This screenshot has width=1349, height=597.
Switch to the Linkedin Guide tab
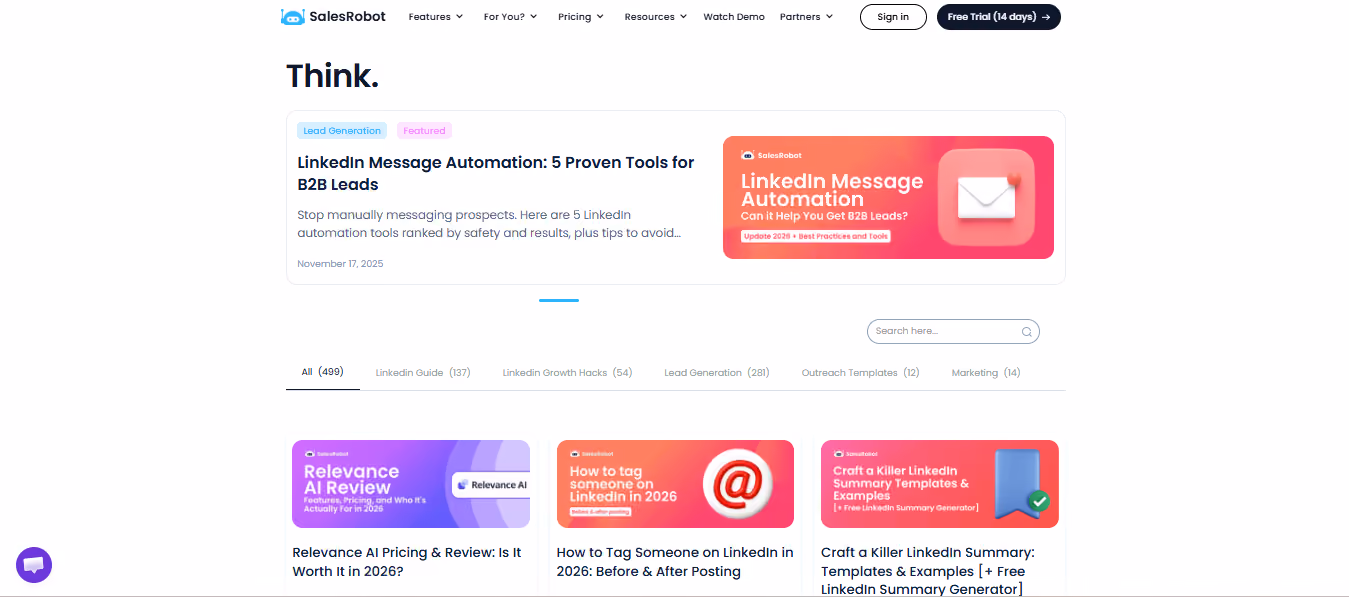[x=423, y=372]
